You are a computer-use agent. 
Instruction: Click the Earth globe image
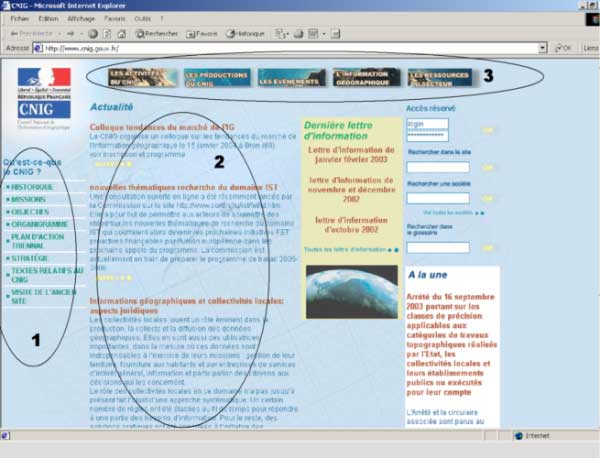coord(352,292)
